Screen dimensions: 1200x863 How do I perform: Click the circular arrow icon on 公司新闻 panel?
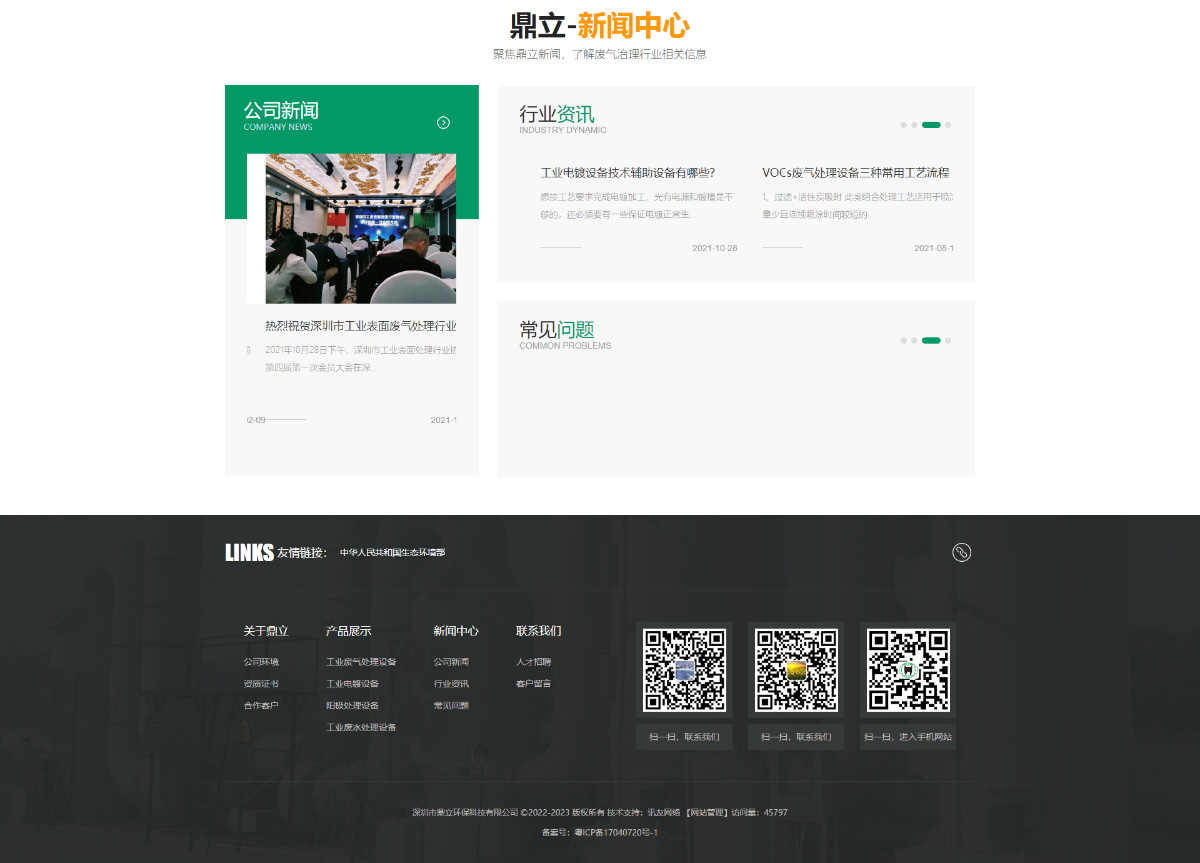point(443,122)
